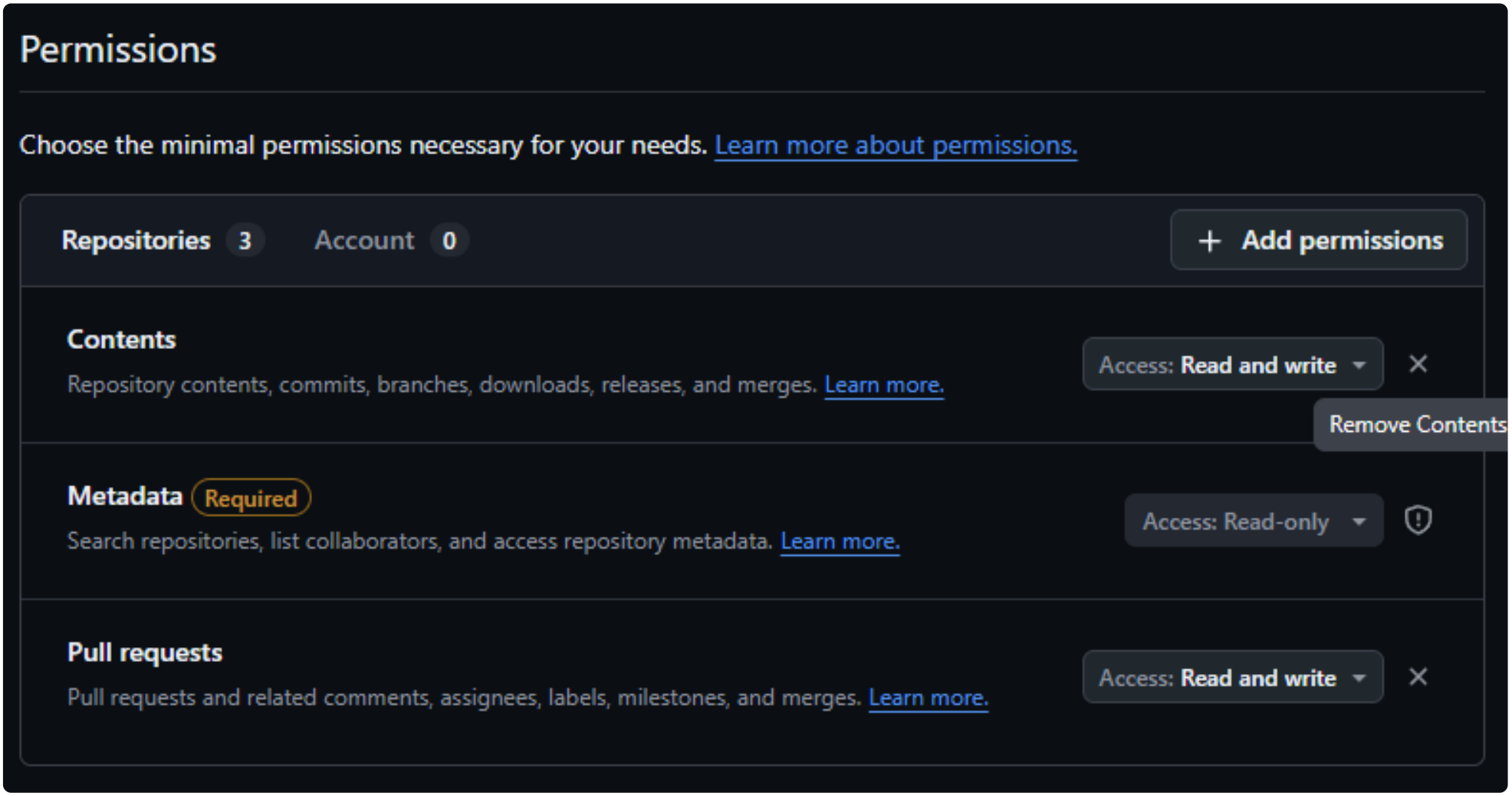Select the Contents permission heading
The image size is (1512, 796).
click(121, 340)
